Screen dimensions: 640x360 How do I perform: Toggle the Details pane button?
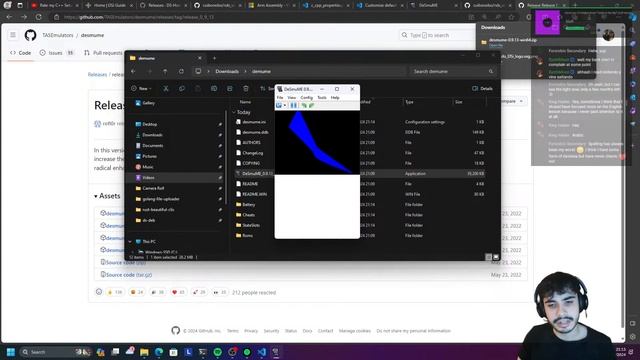pos(482,89)
